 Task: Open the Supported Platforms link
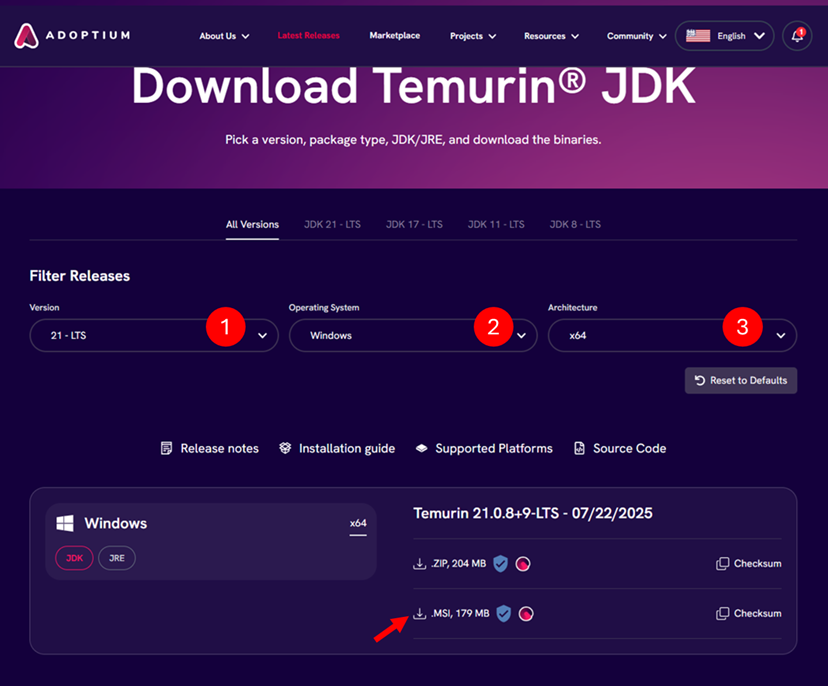484,448
